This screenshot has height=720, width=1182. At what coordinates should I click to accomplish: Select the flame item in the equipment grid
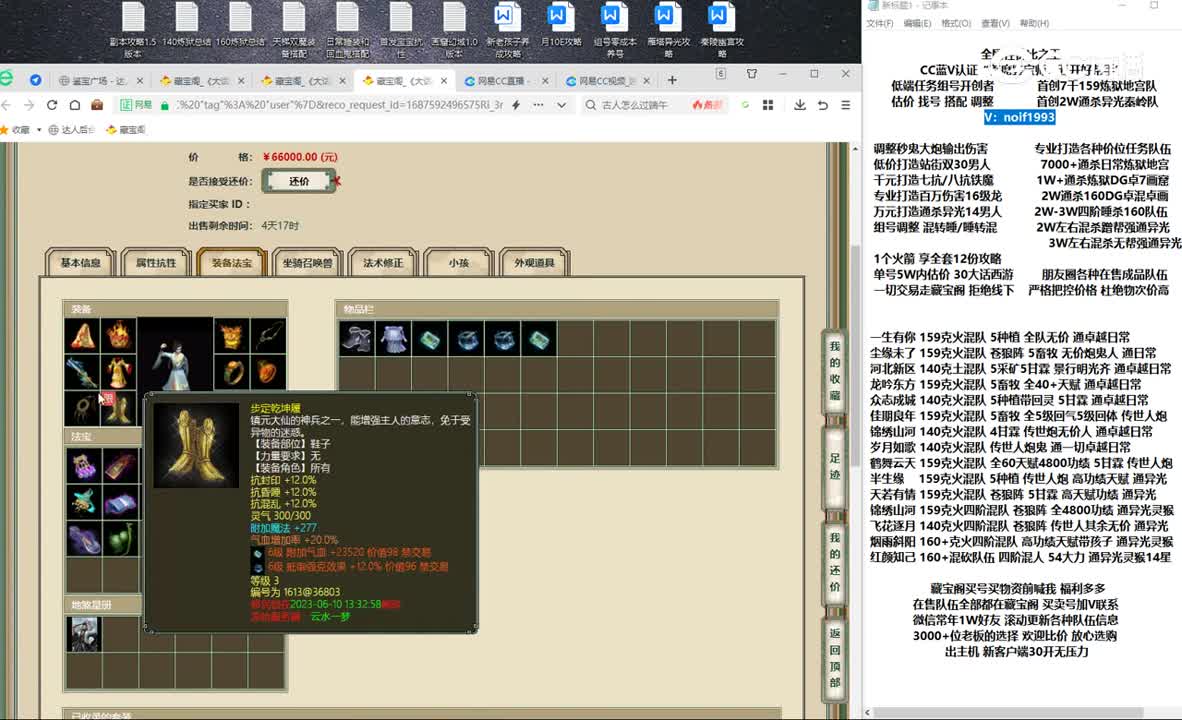[x=119, y=335]
